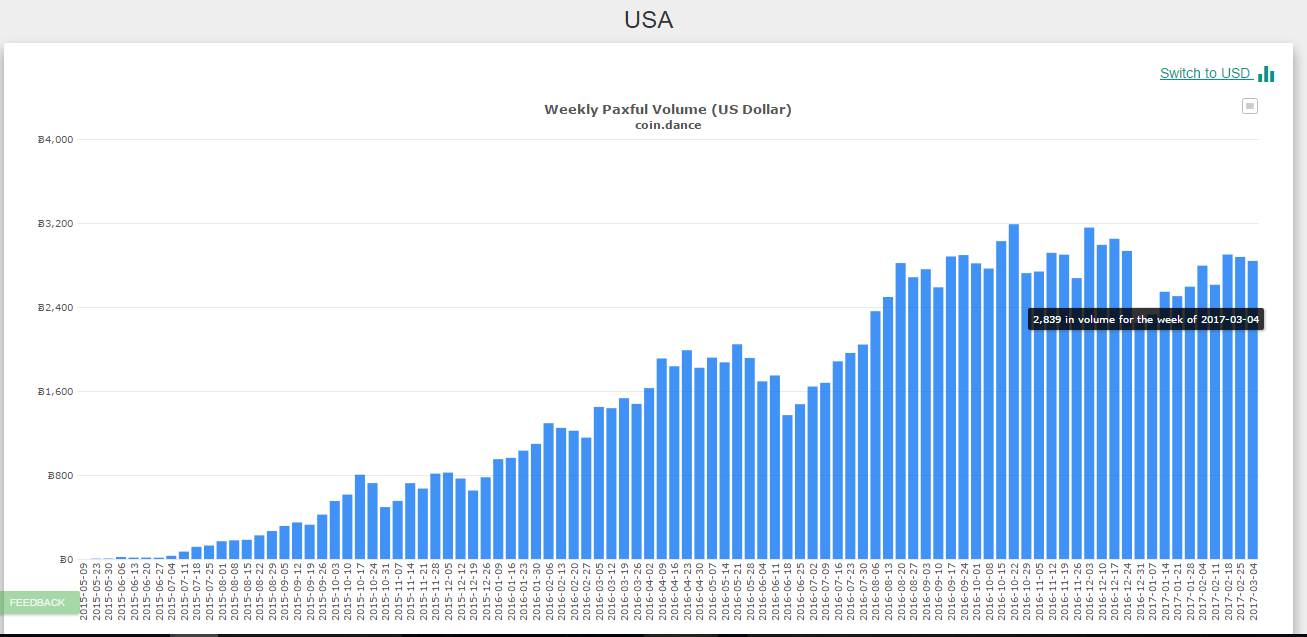Click the bar for week 2016-06-18
The image size is (1307, 637).
[787, 490]
